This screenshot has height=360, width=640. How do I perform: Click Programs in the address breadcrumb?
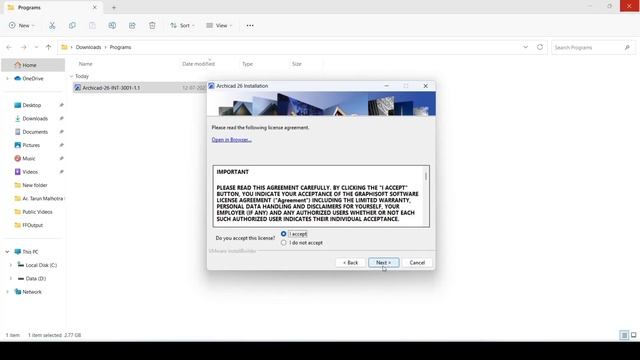tap(120, 47)
